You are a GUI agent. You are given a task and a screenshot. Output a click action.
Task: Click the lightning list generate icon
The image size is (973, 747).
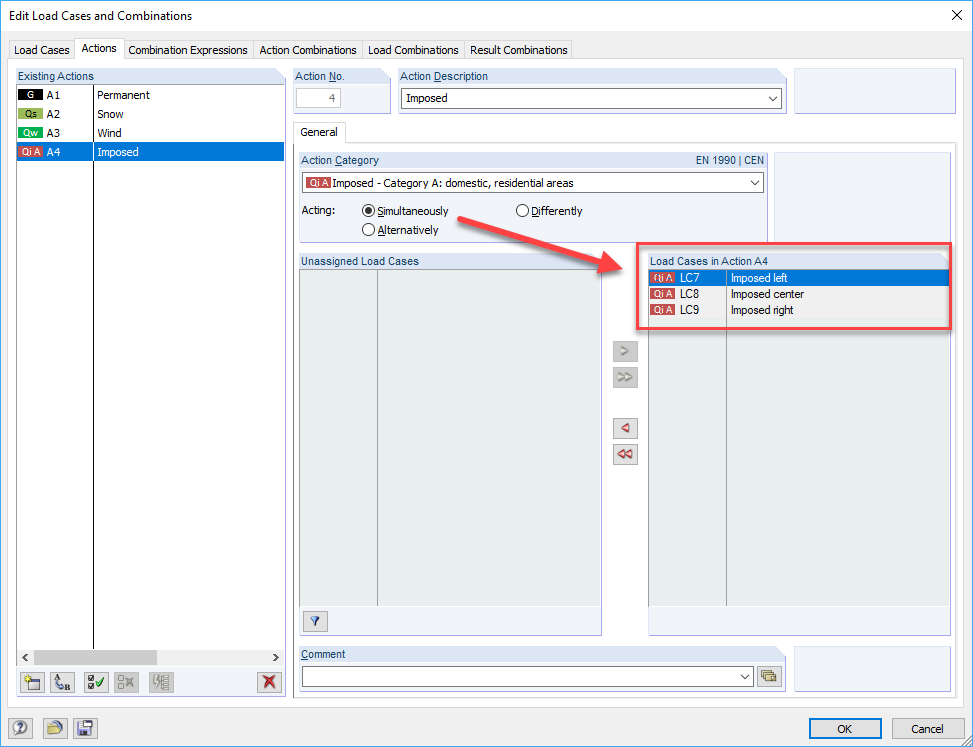click(161, 682)
